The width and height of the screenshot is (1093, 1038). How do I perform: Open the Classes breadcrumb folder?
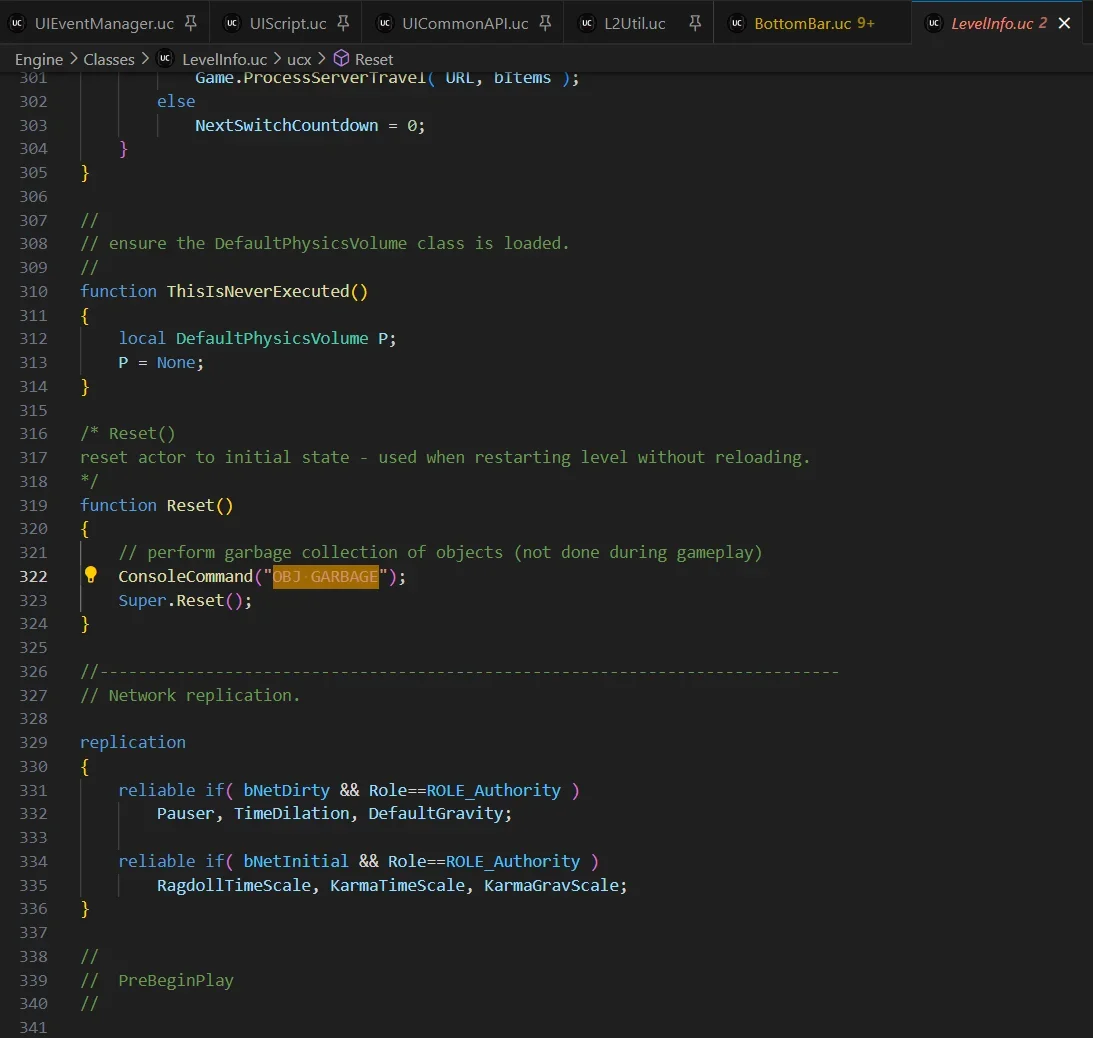coord(109,59)
